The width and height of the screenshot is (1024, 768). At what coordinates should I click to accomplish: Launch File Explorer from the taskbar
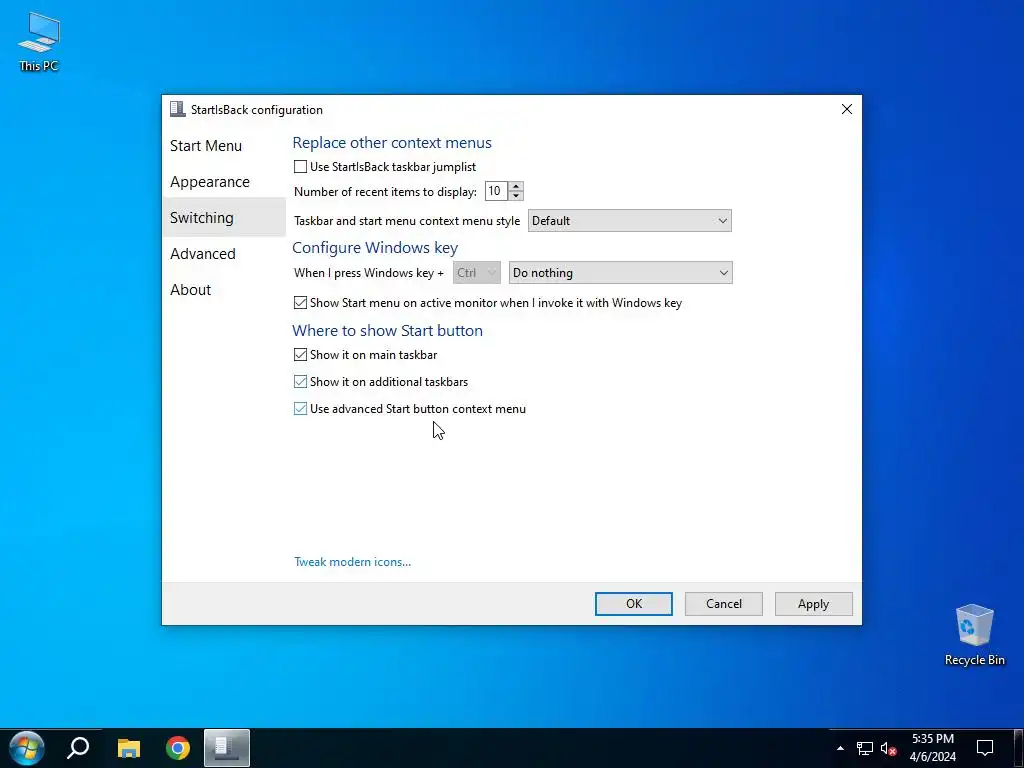point(129,748)
